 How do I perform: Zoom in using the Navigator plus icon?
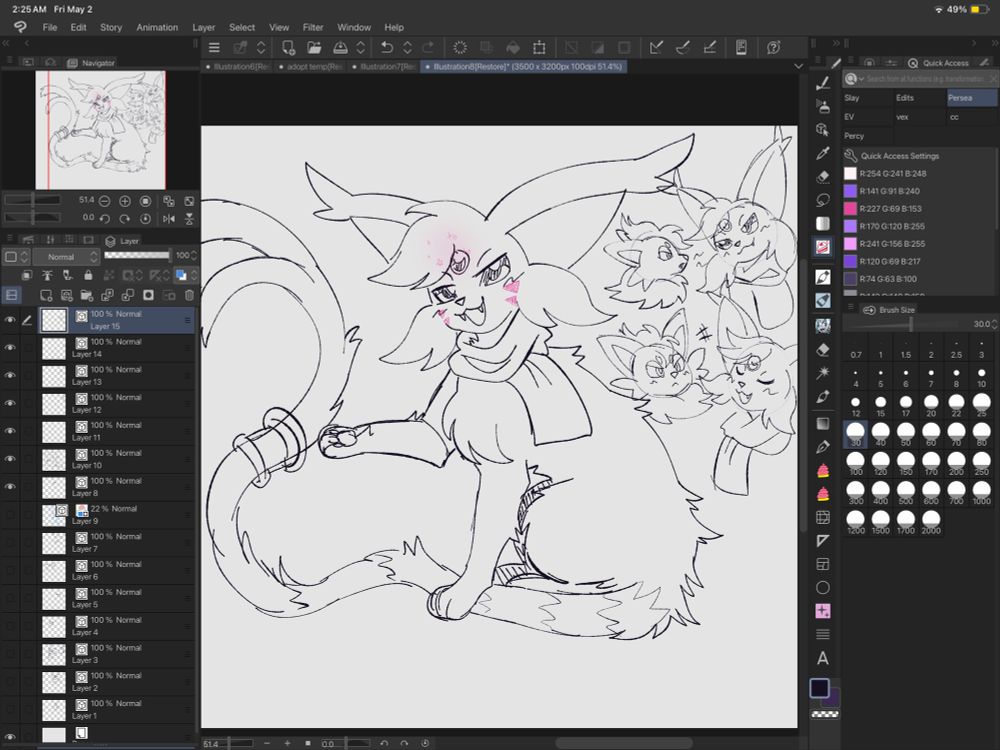click(125, 201)
